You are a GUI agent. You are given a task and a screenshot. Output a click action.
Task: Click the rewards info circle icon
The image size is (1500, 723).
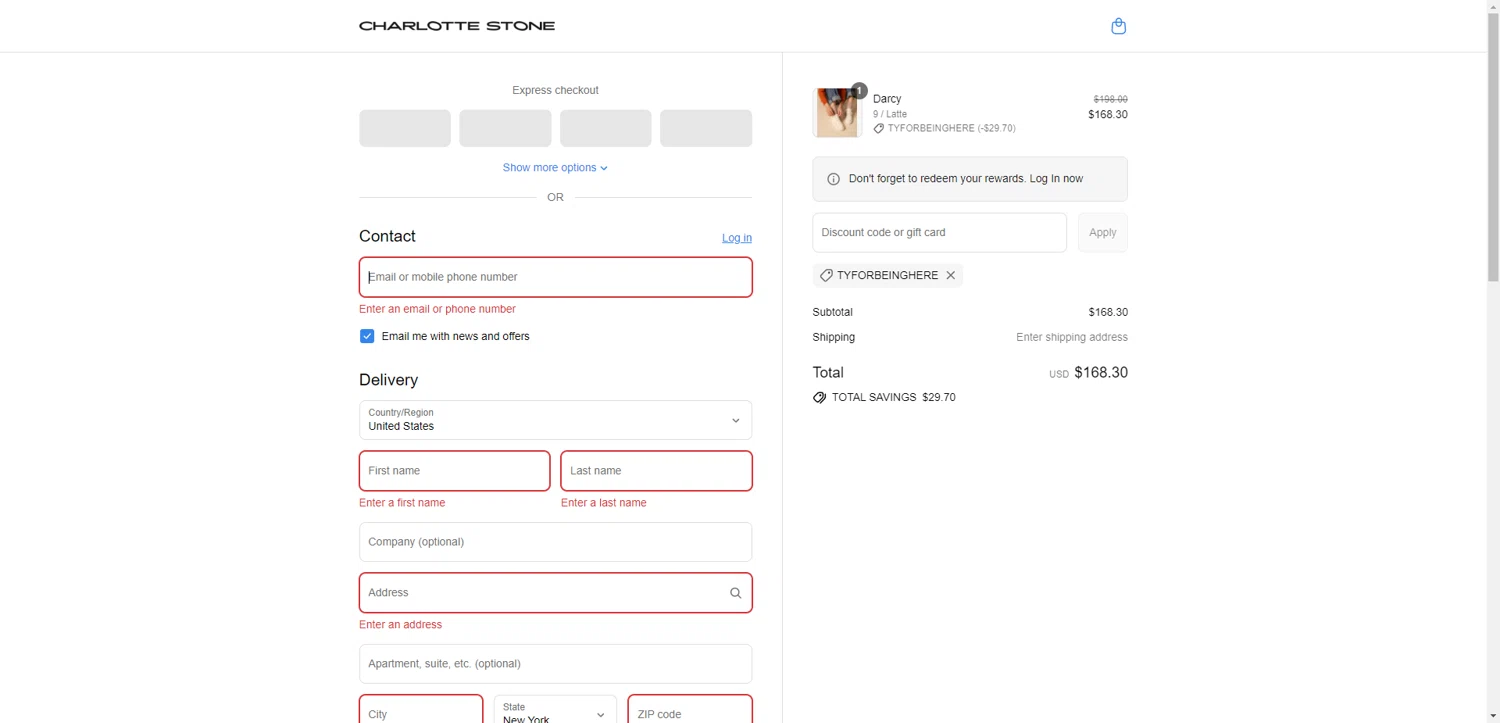834,179
